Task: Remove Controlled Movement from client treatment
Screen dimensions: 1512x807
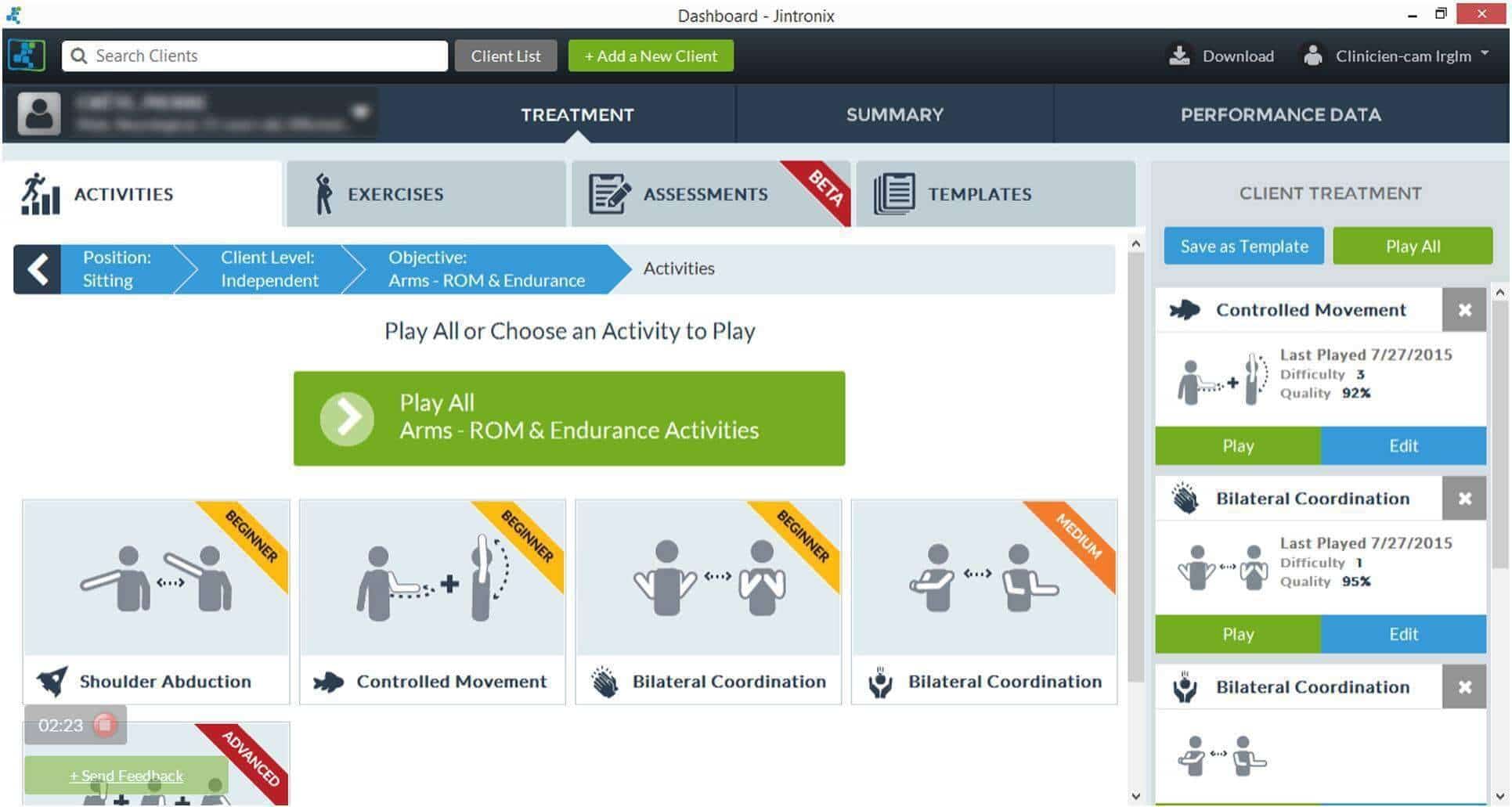Action: click(1463, 310)
